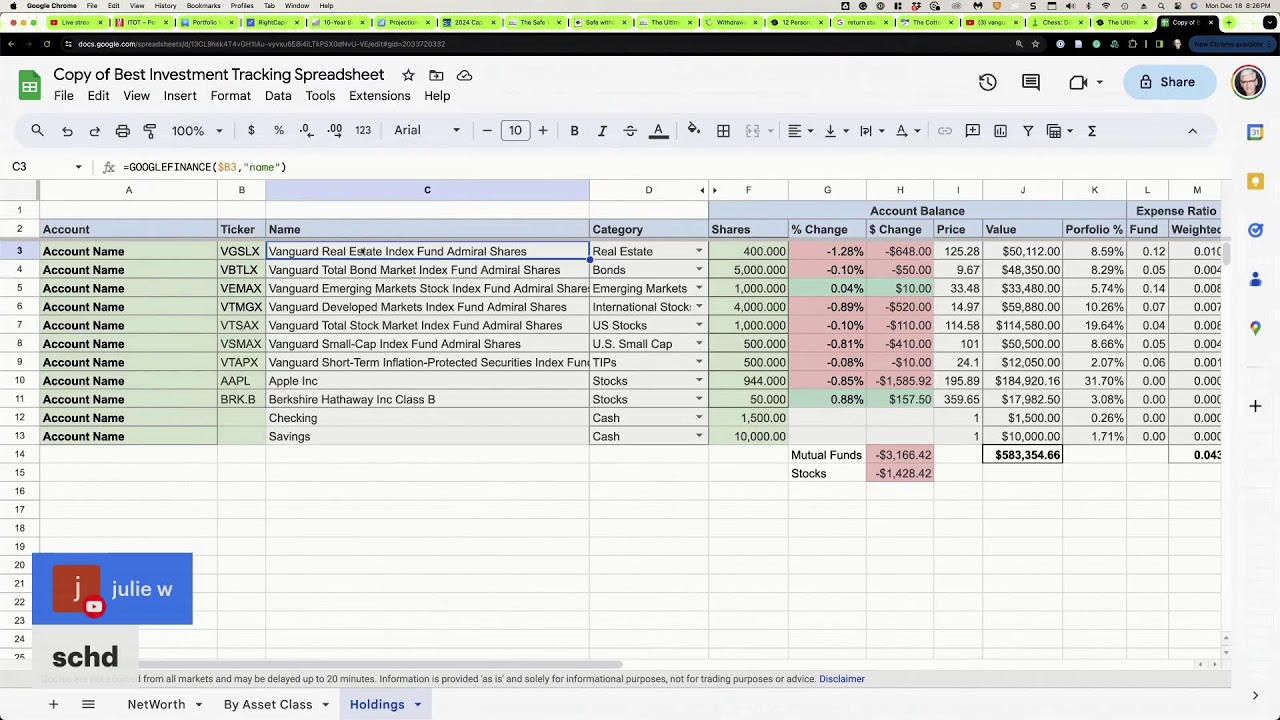Decrease font size with minus button
Image resolution: width=1280 pixels, height=720 pixels.
tap(487, 131)
